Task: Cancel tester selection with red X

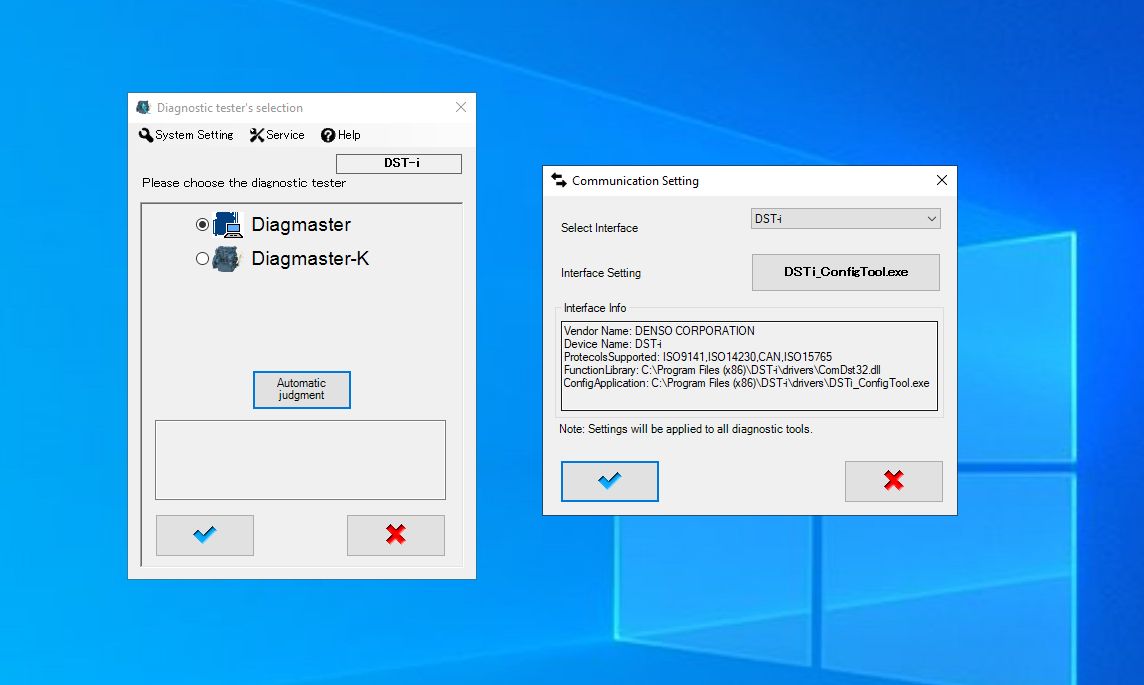Action: pyautogui.click(x=395, y=535)
